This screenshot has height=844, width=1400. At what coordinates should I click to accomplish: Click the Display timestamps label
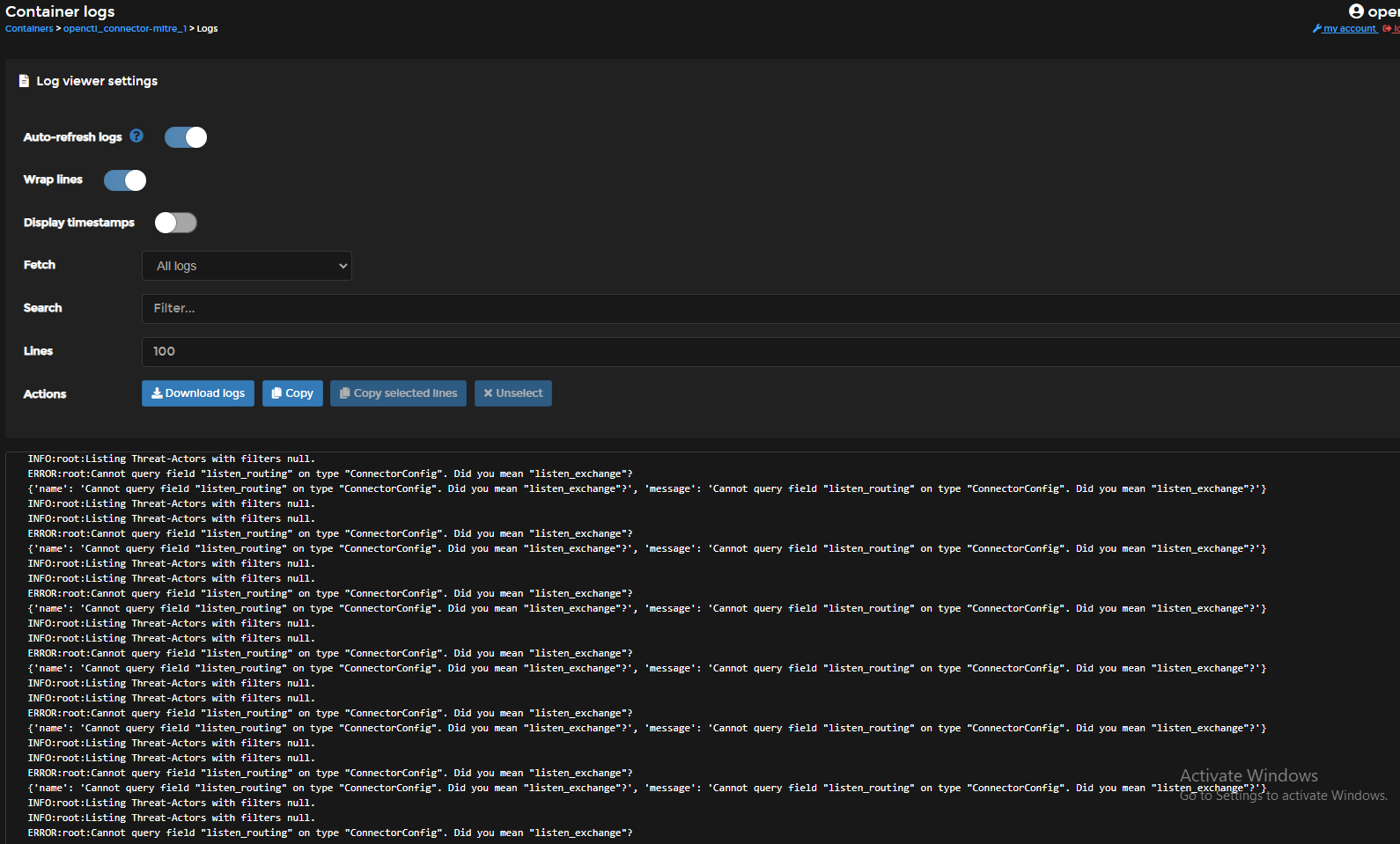[x=79, y=223]
